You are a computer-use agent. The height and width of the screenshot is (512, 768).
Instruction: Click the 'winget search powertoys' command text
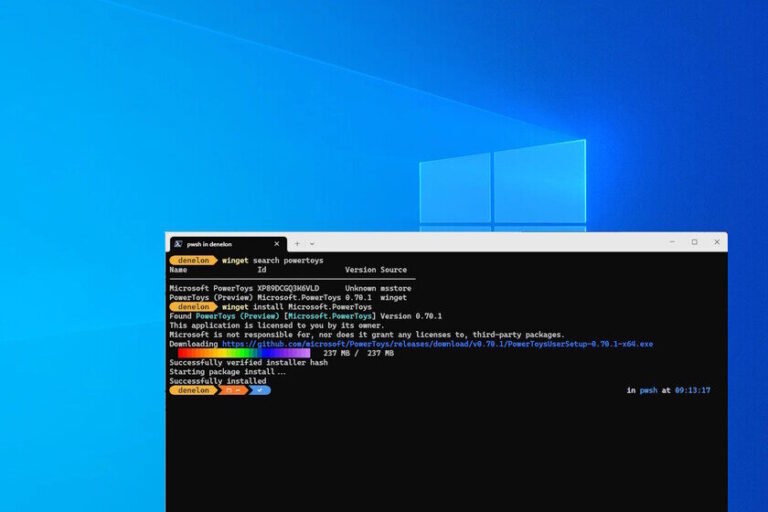point(273,261)
